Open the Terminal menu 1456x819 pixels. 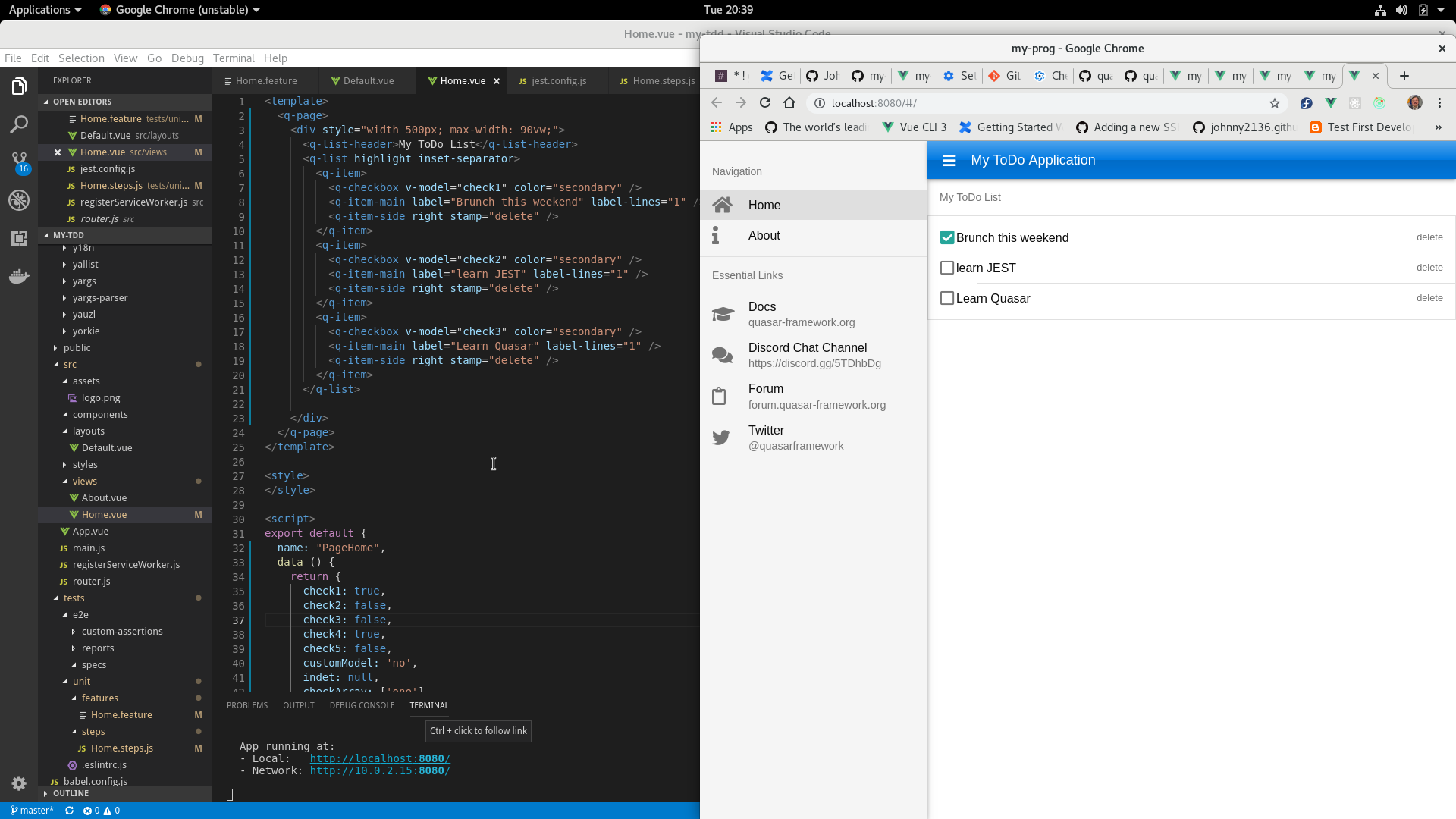tap(234, 58)
